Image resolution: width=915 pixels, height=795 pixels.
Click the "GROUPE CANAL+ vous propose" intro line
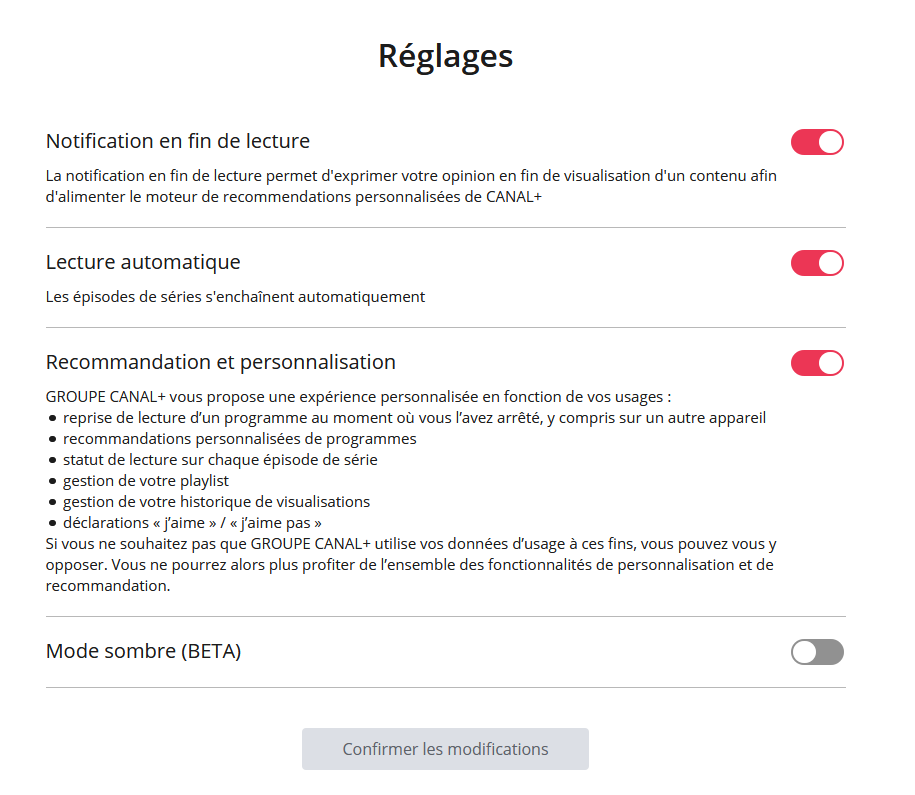(359, 397)
